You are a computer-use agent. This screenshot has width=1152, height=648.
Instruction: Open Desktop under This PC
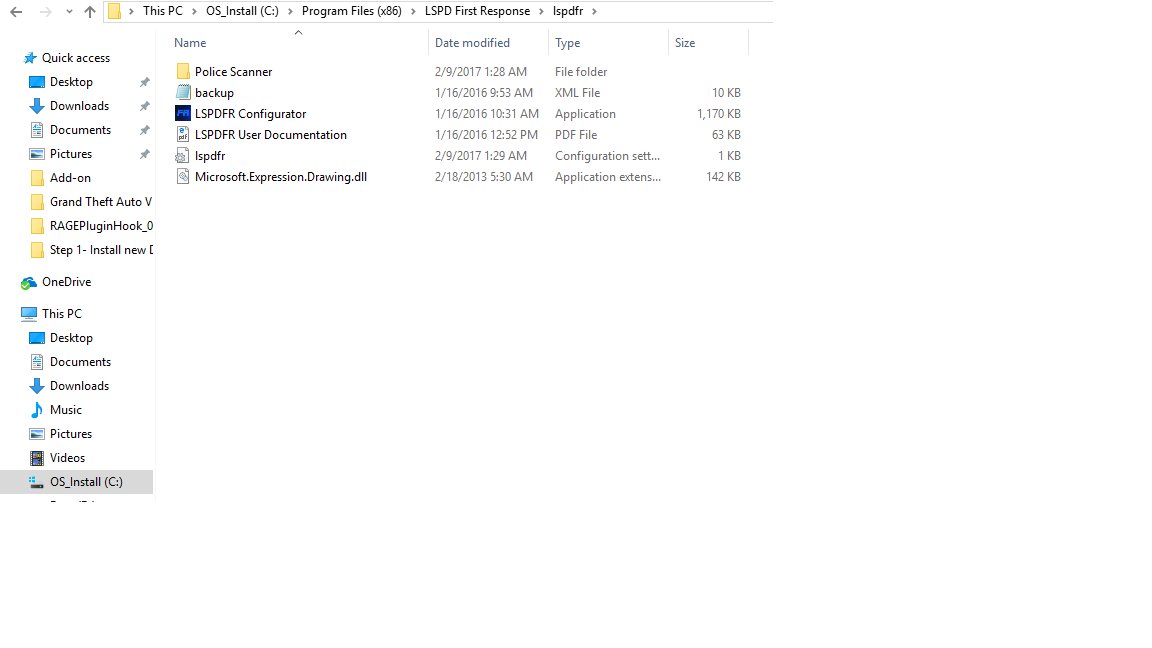71,338
